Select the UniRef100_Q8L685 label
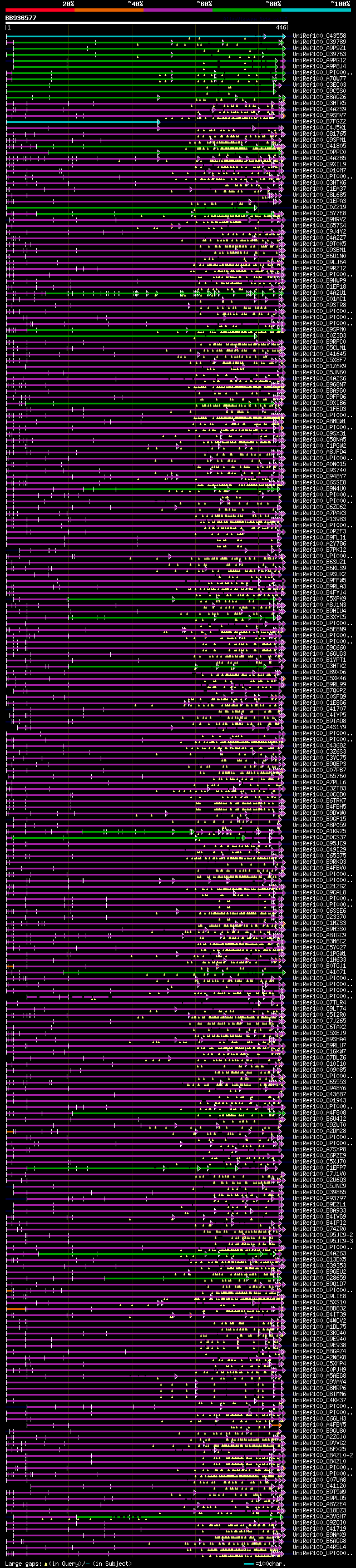 tap(319, 195)
